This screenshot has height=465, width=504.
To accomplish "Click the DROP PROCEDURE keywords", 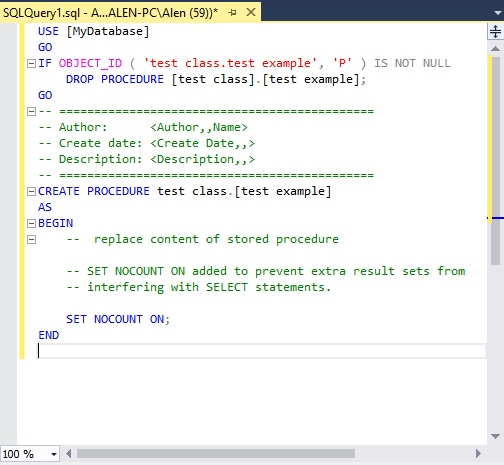I will pos(115,79).
